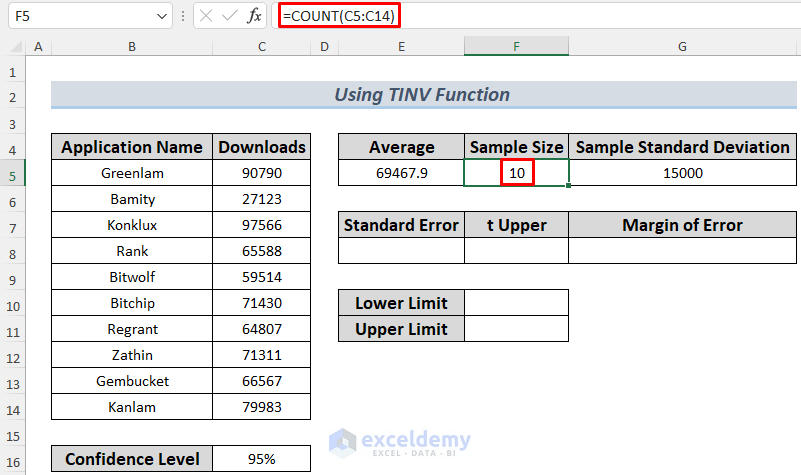Select the cell containing 79983
This screenshot has width=801, height=475.
(x=262, y=408)
